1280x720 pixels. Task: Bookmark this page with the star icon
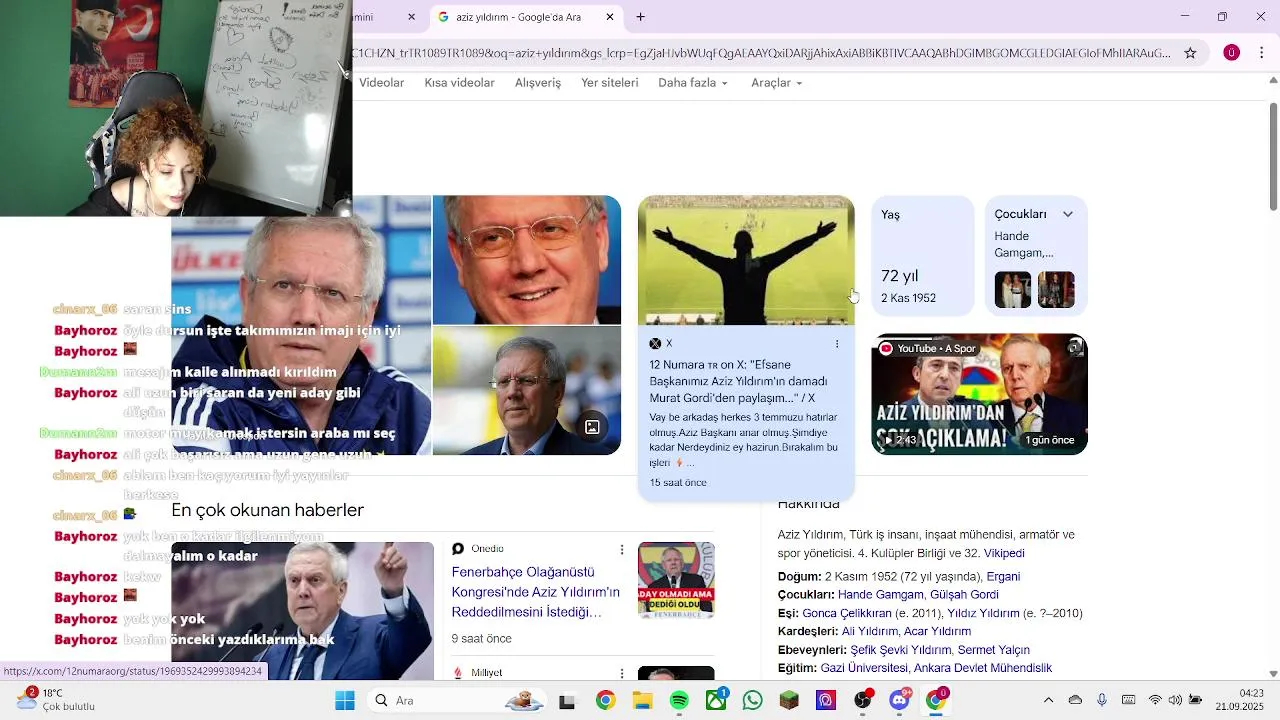1190,53
